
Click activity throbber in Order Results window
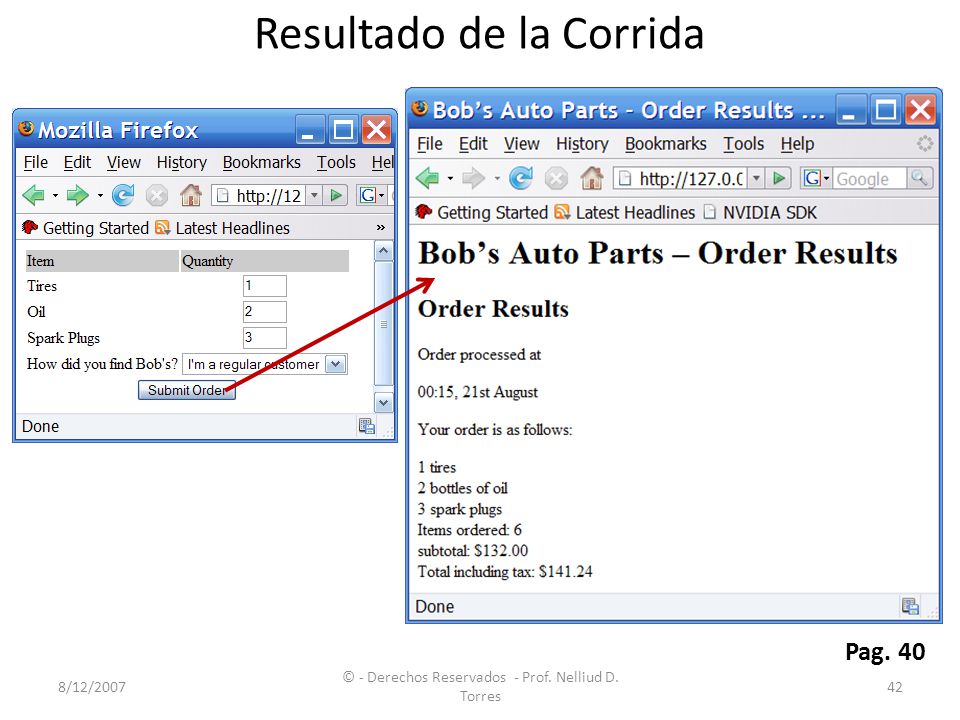pos(924,144)
